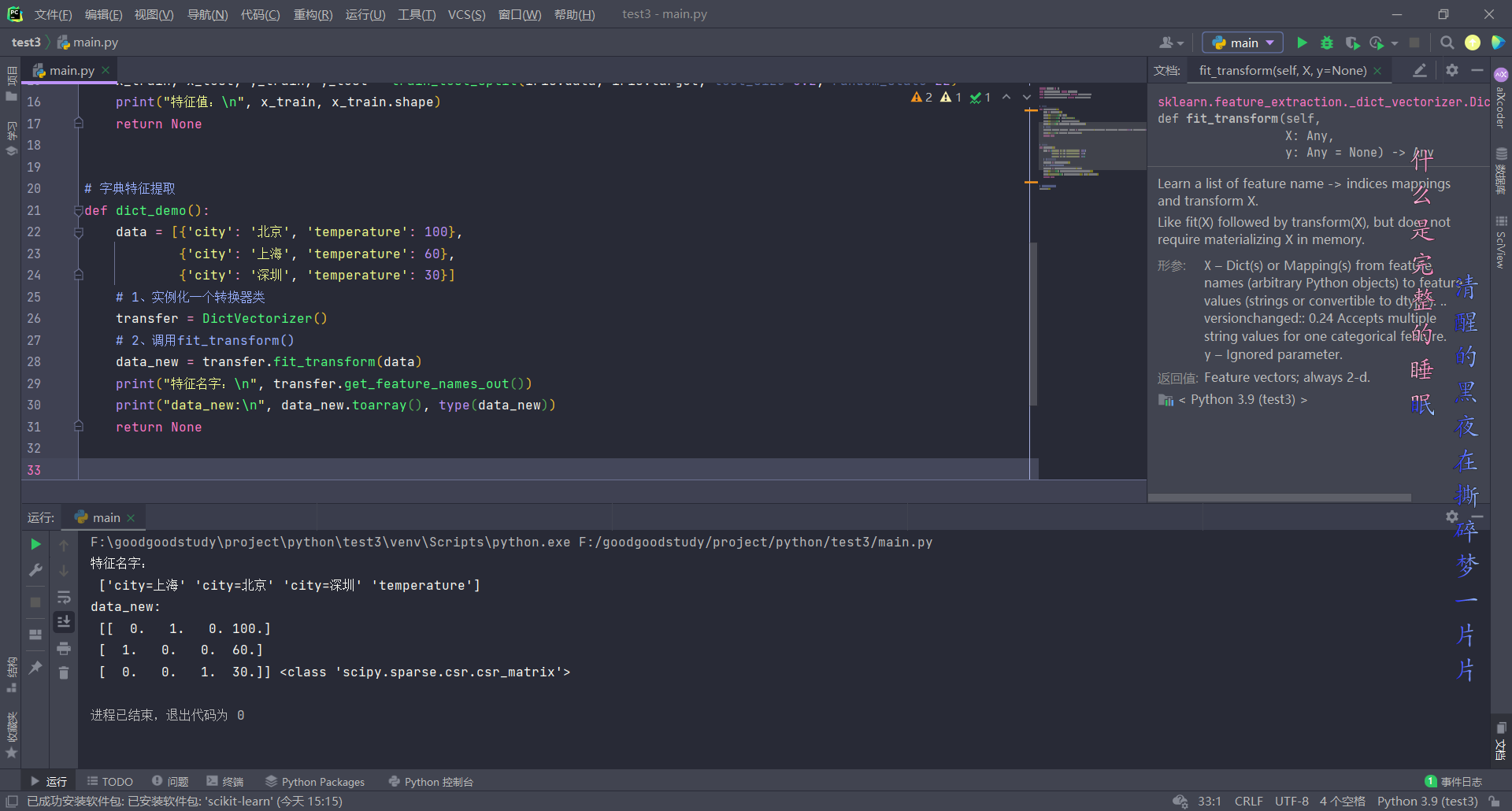Open the TODO tool window
The height and width of the screenshot is (811, 1512).
(110, 782)
